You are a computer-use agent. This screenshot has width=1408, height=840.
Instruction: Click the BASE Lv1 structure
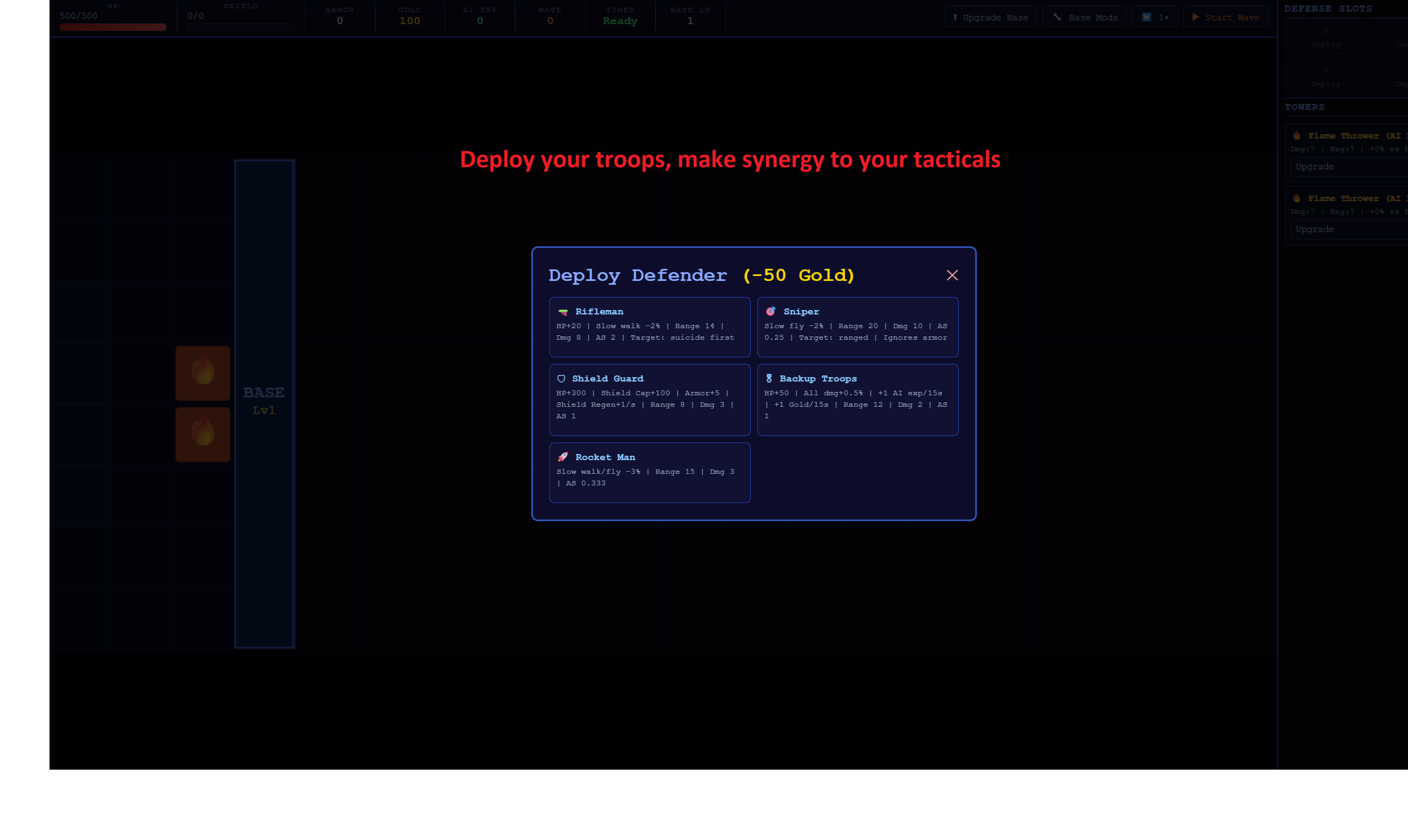pos(265,404)
